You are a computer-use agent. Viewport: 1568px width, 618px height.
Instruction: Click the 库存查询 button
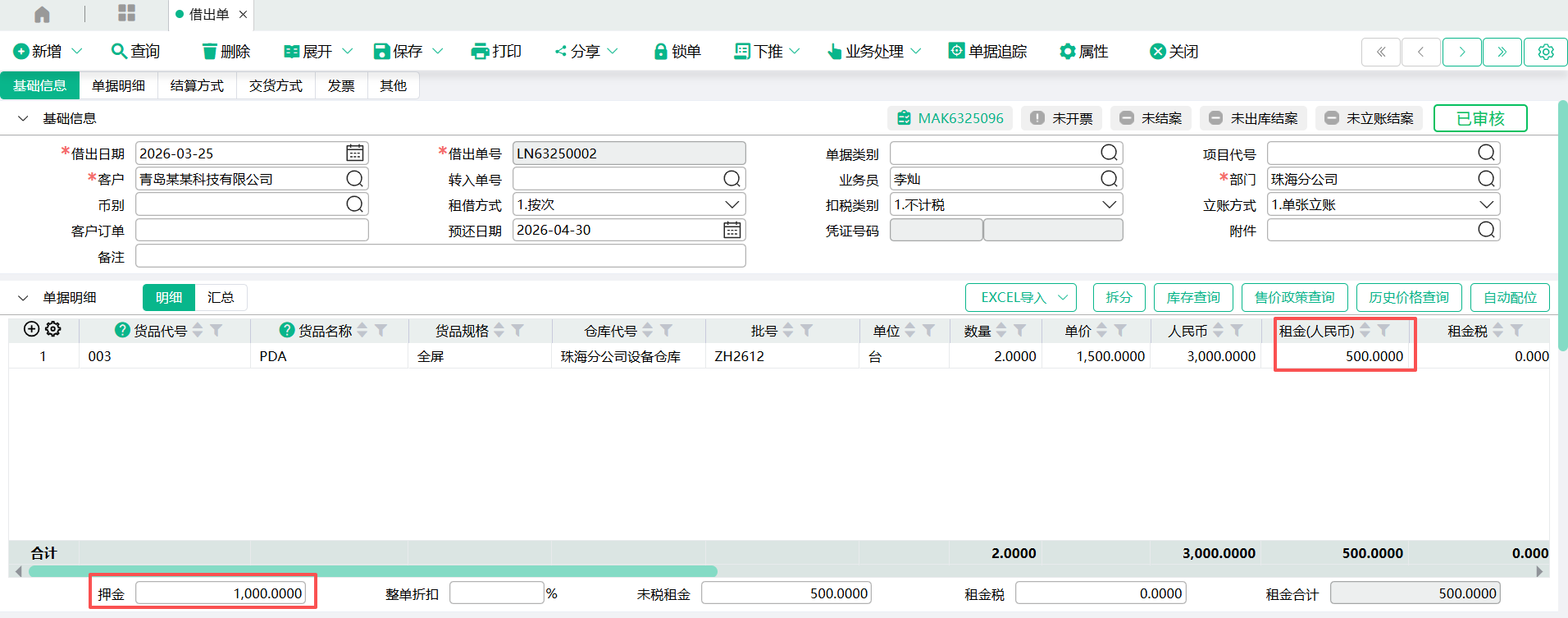coord(1192,297)
